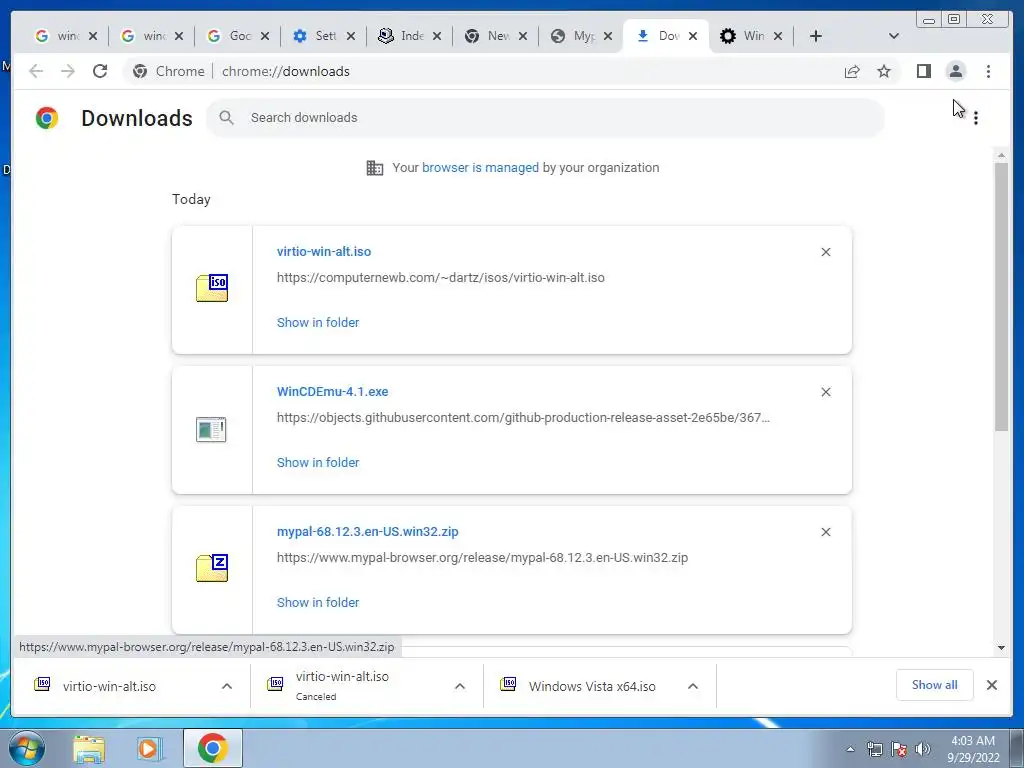Click the mypal-browser.org release URL
This screenshot has height=768, width=1024.
click(483, 558)
